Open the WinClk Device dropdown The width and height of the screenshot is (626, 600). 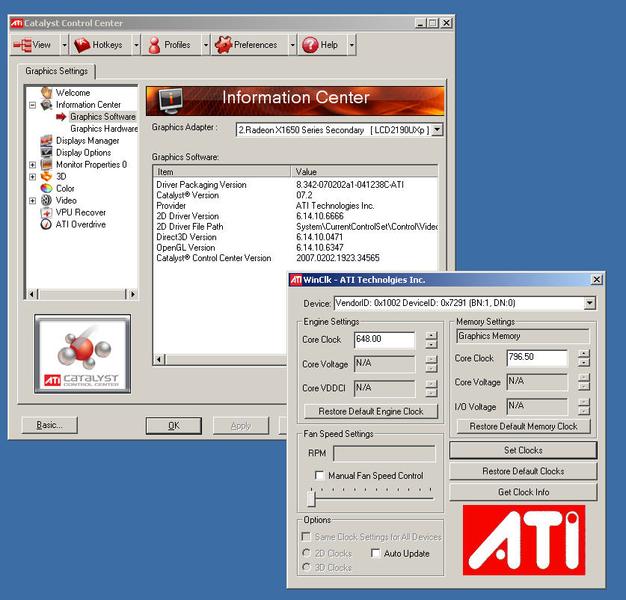(590, 303)
